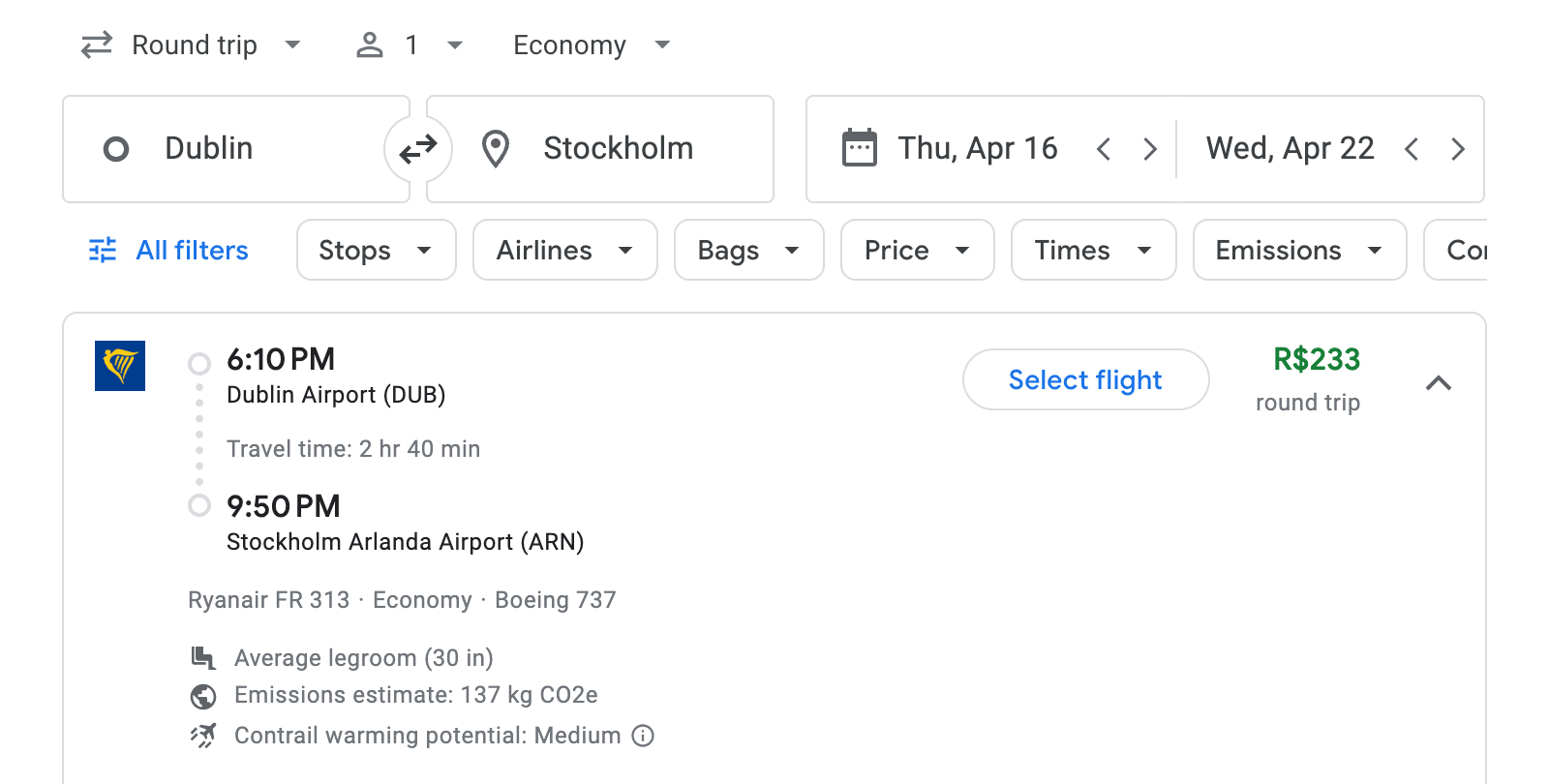1549x784 pixels.
Task: Click the All filters sliders icon
Action: (103, 250)
